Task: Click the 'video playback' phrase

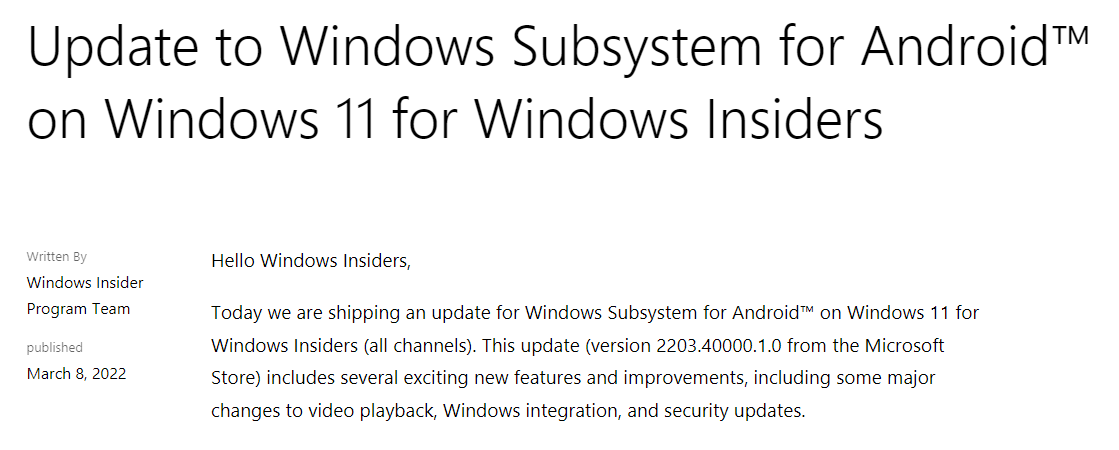Action: point(382,410)
